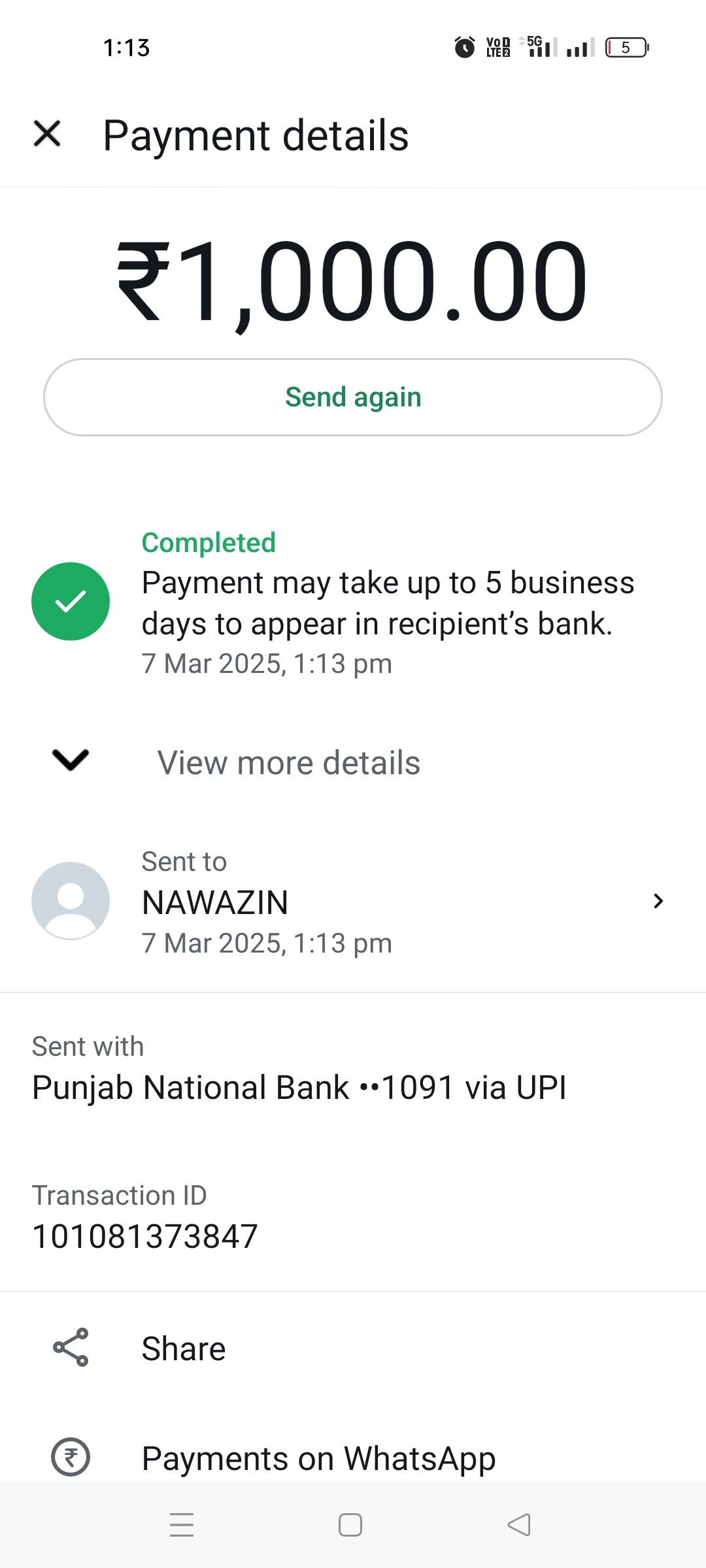The image size is (706, 1568).
Task: Tap the Send again button
Action: [x=353, y=397]
